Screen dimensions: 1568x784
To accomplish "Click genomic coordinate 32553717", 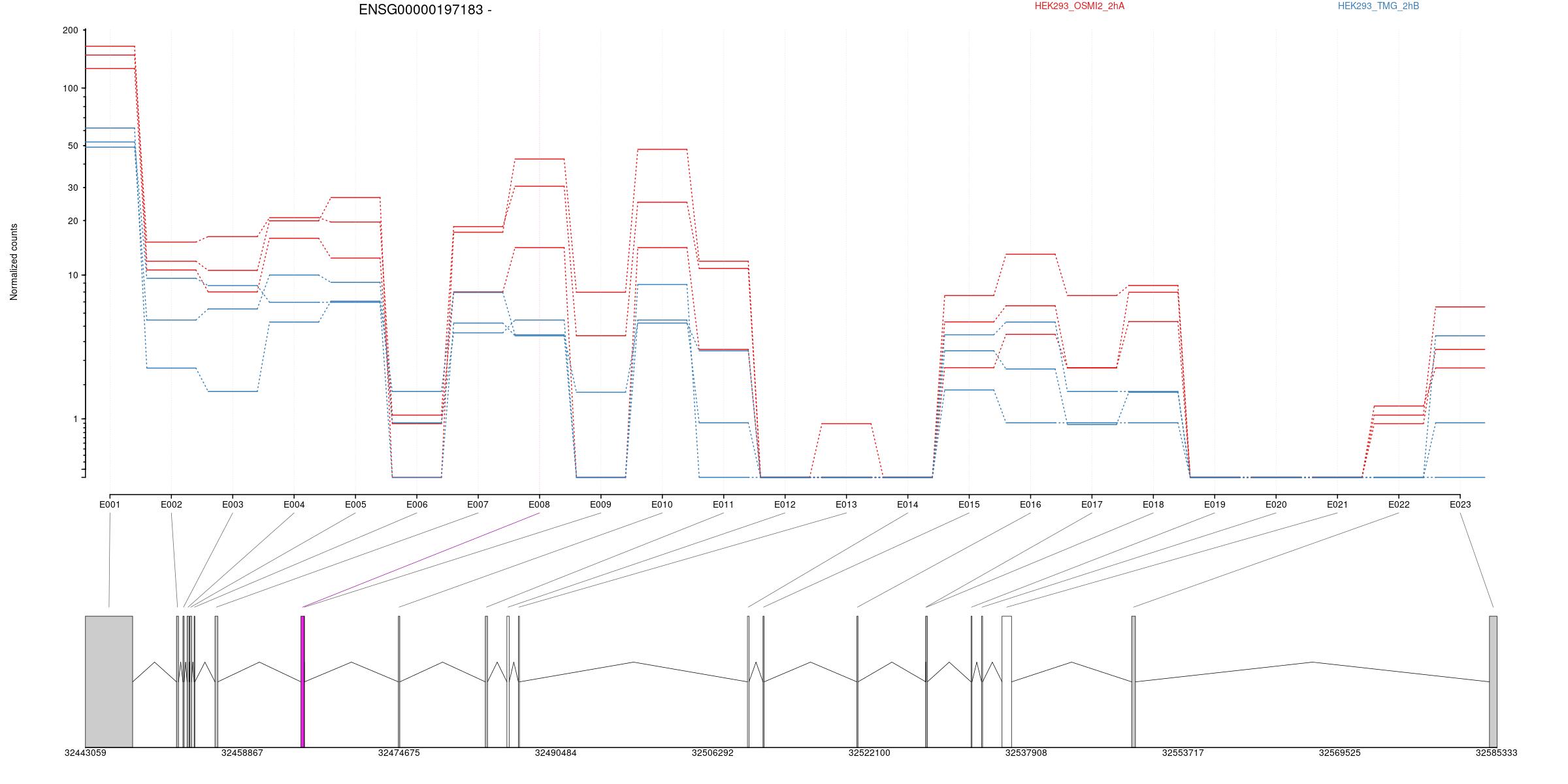I will pyautogui.click(x=1183, y=753).
